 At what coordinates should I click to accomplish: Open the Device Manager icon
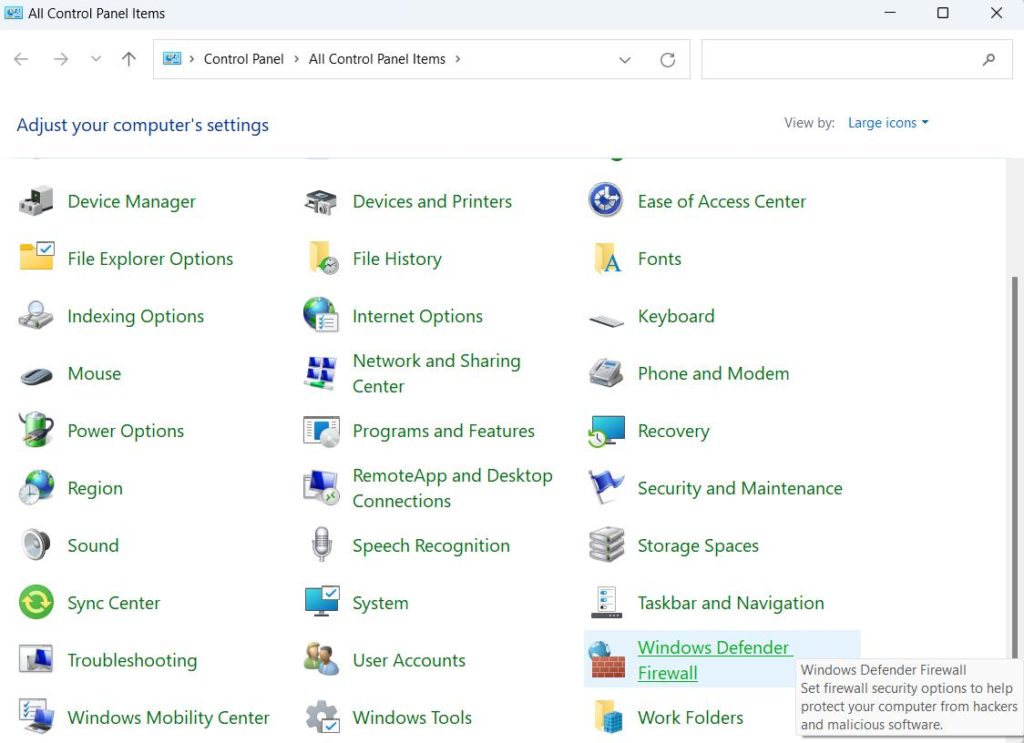point(36,201)
